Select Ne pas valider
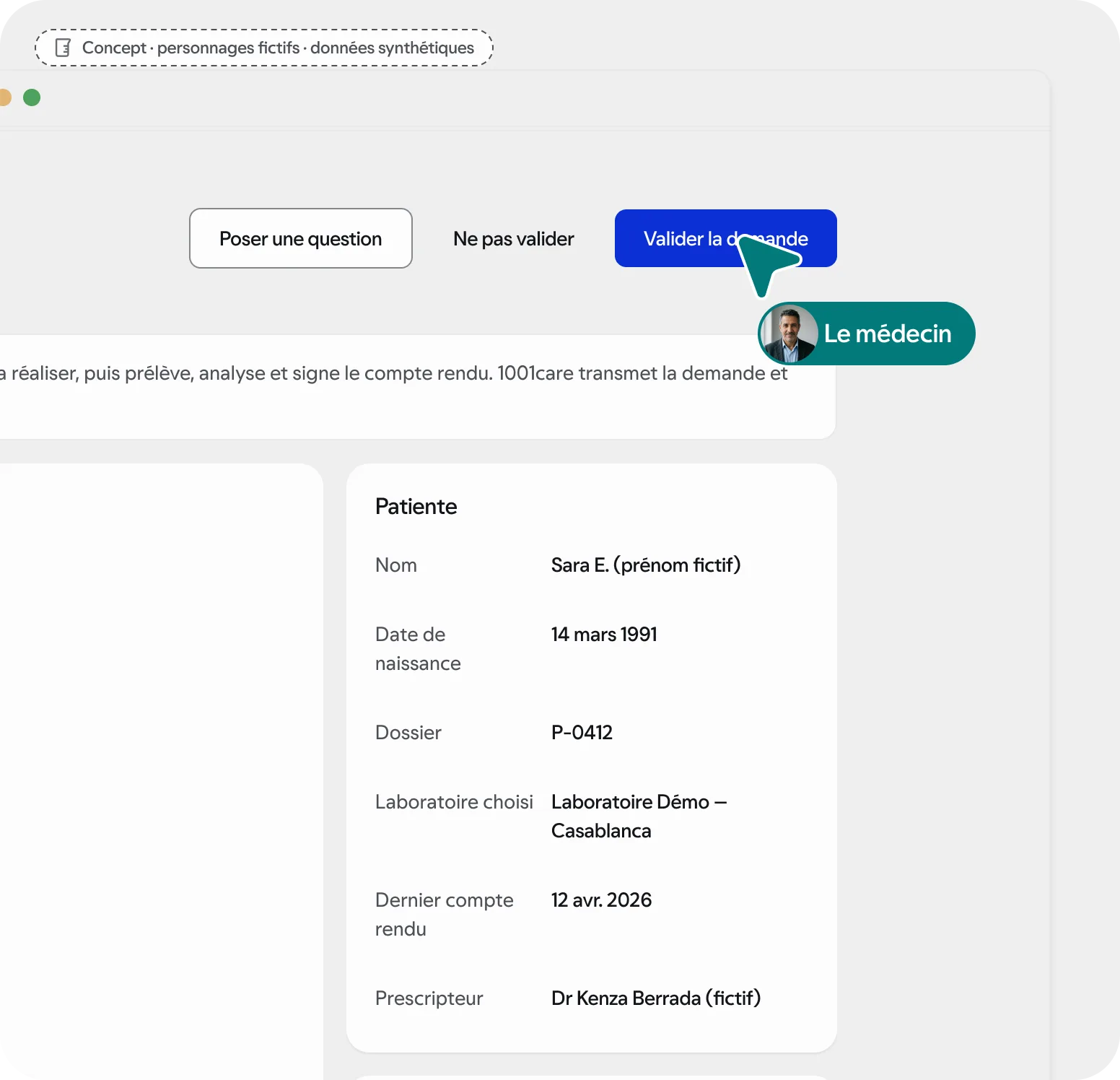1120x1080 pixels. click(x=514, y=239)
